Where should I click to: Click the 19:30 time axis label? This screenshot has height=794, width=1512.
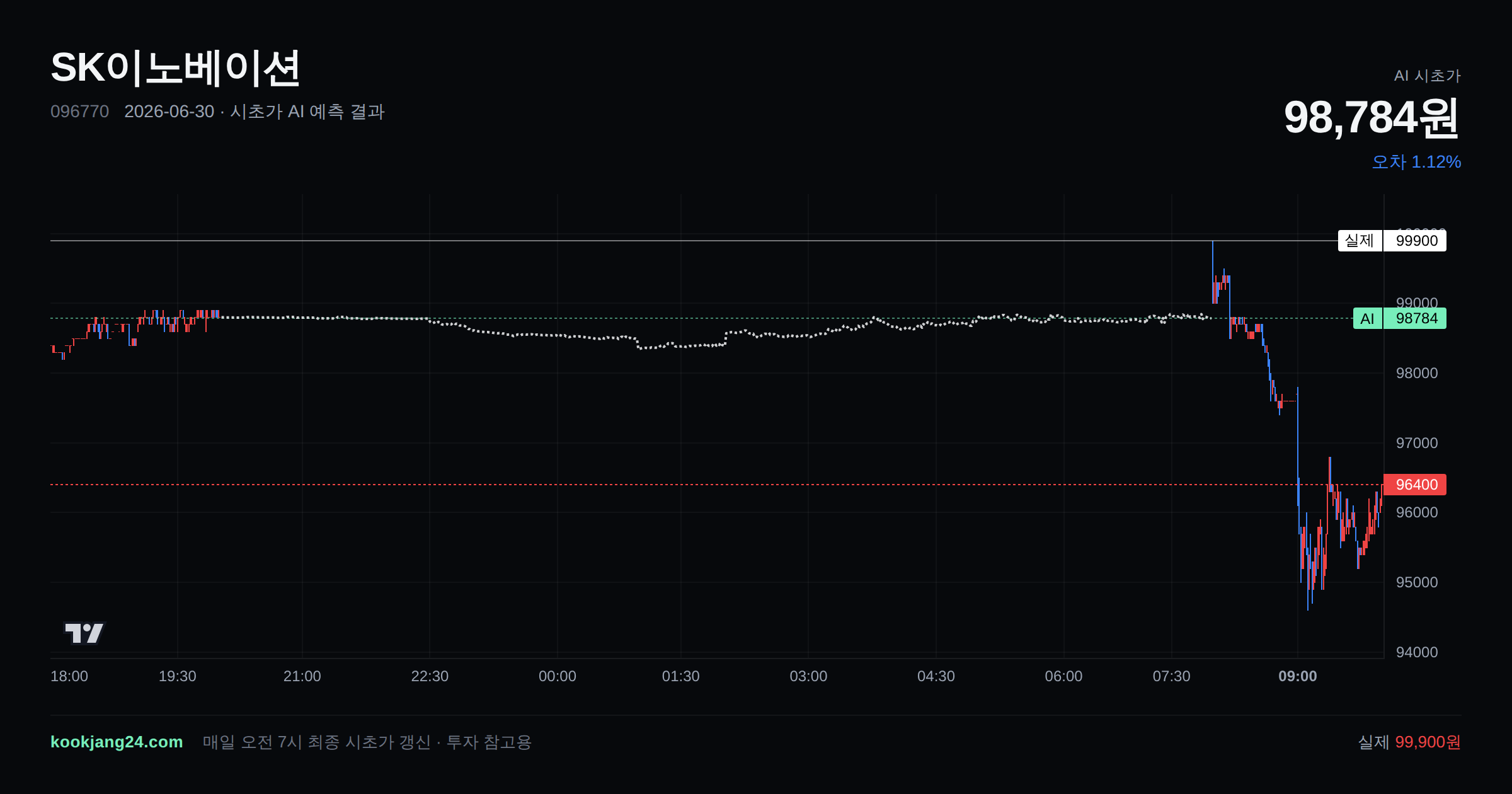click(178, 676)
